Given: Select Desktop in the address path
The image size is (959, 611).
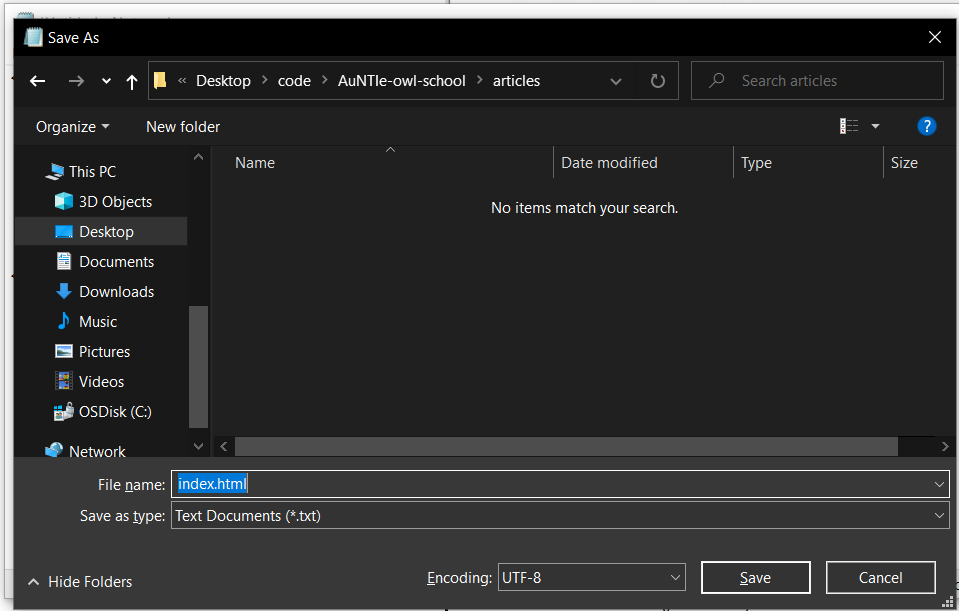Looking at the screenshot, I should pos(223,81).
